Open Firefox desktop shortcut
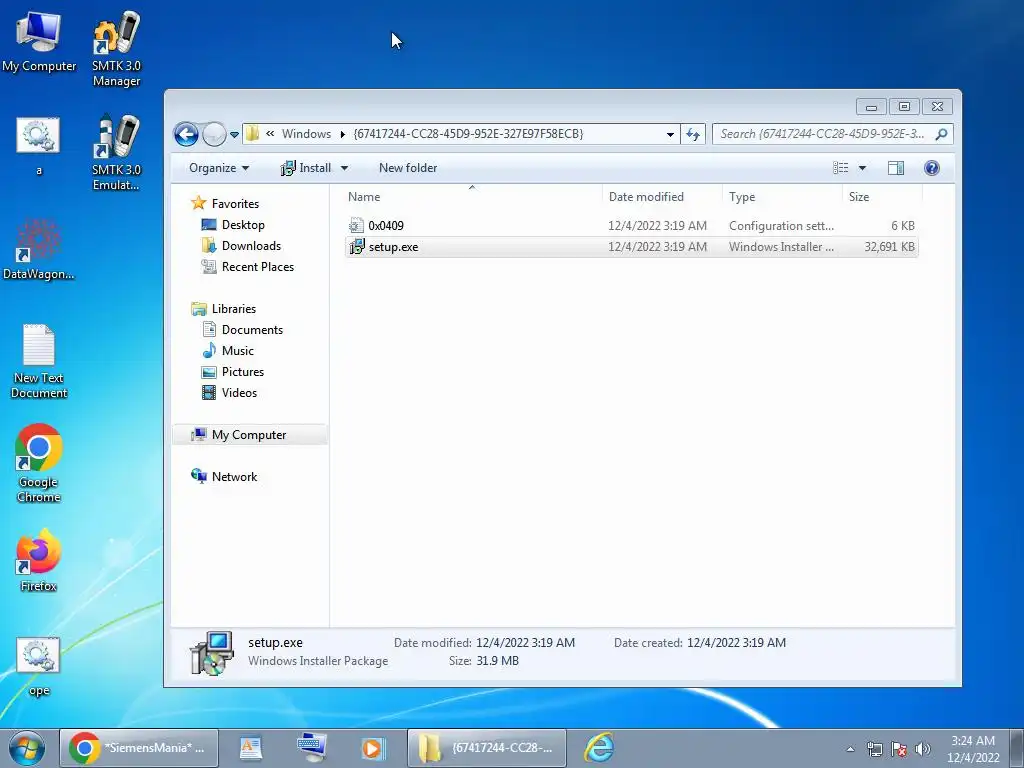Screen dimensions: 1024x768 pyautogui.click(x=39, y=560)
